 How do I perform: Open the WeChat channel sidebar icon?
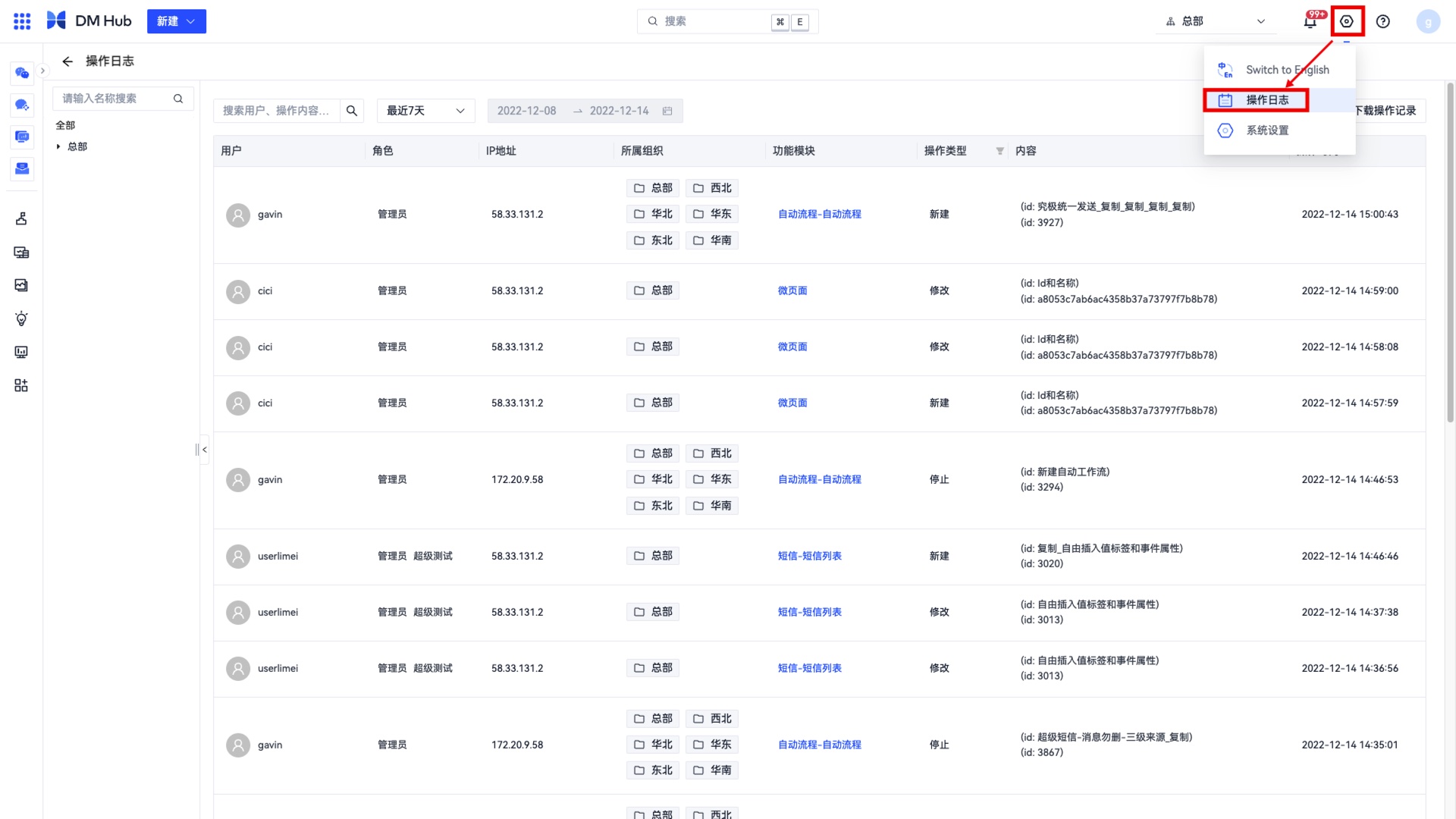tap(22, 73)
